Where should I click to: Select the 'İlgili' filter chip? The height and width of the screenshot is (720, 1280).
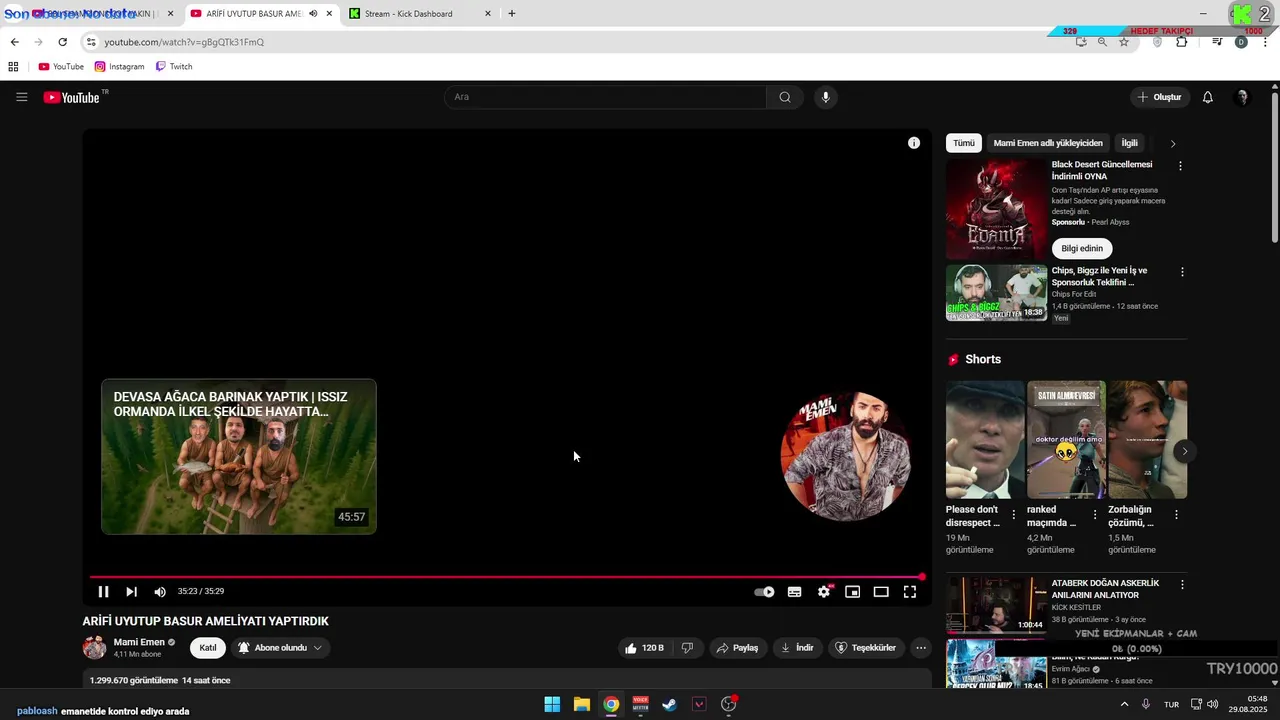coord(1129,143)
